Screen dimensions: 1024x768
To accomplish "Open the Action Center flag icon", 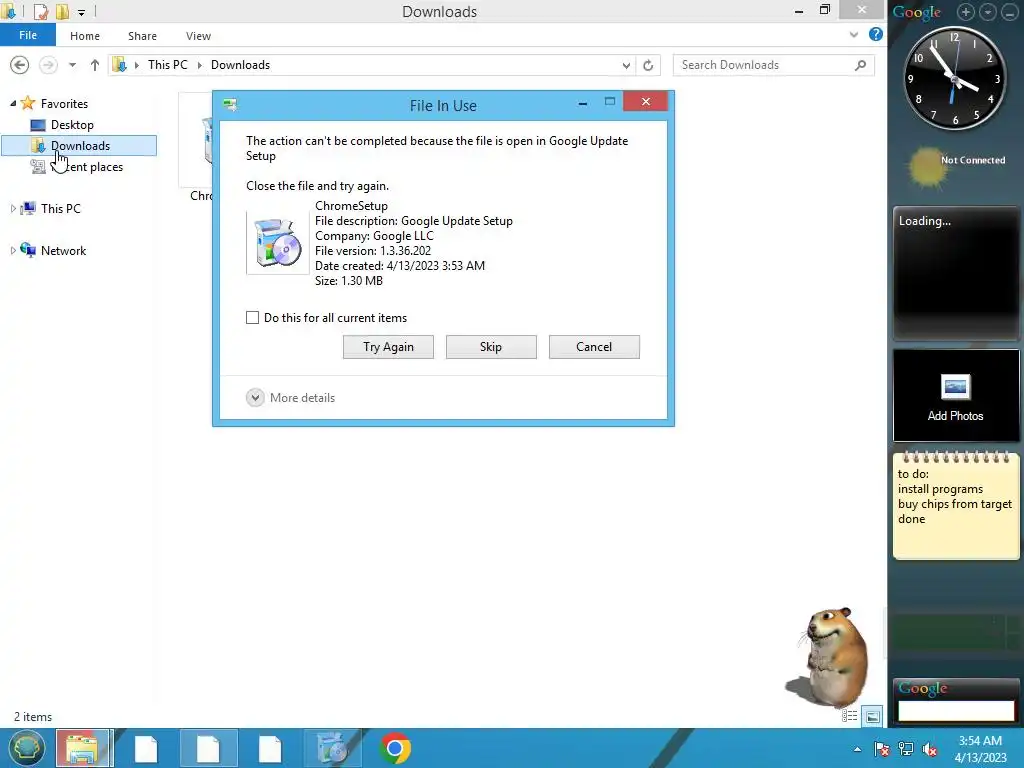I will [881, 749].
